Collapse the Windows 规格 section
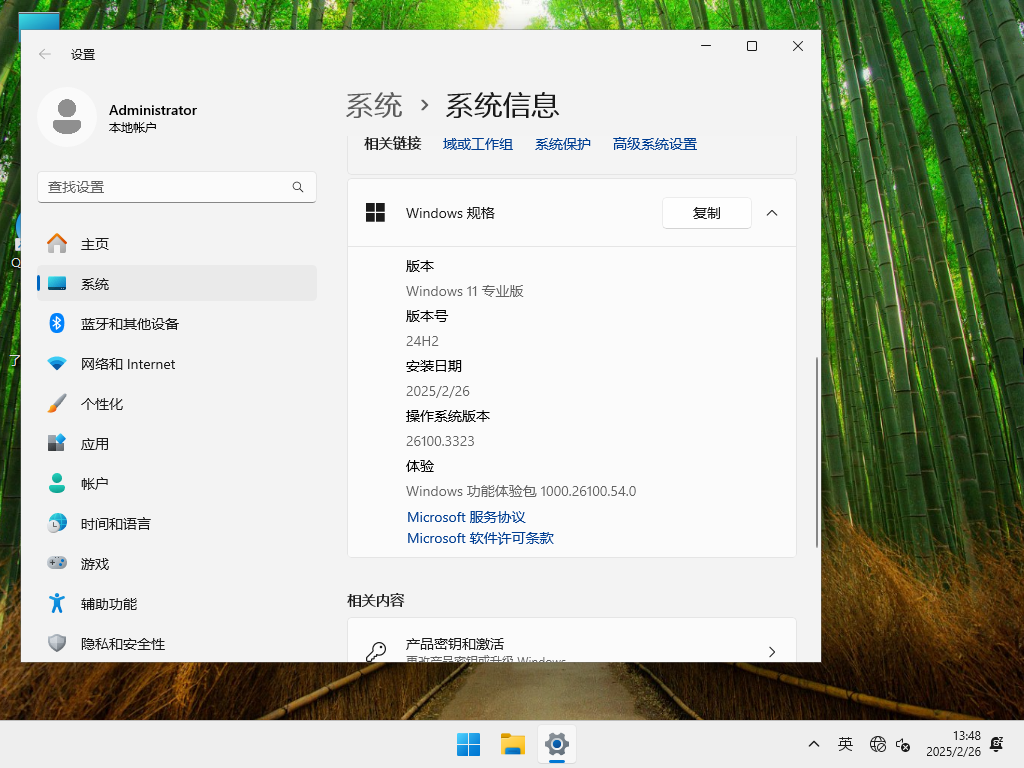 coord(771,213)
